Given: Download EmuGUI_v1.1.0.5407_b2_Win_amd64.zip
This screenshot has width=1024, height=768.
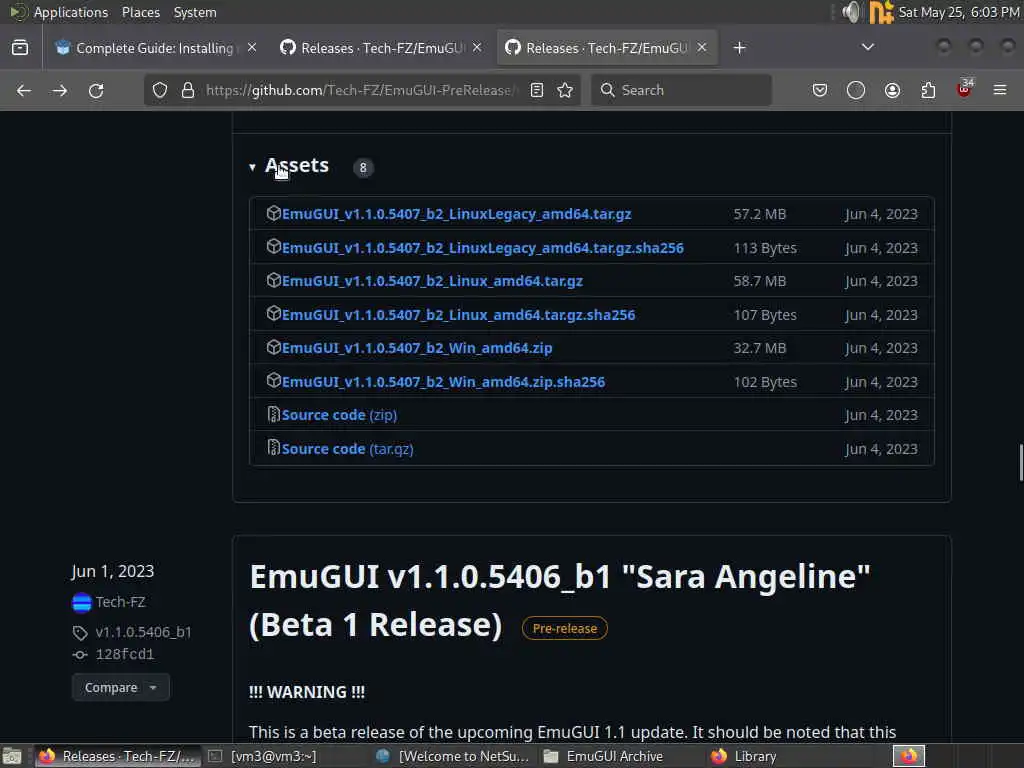Looking at the screenshot, I should [417, 349].
